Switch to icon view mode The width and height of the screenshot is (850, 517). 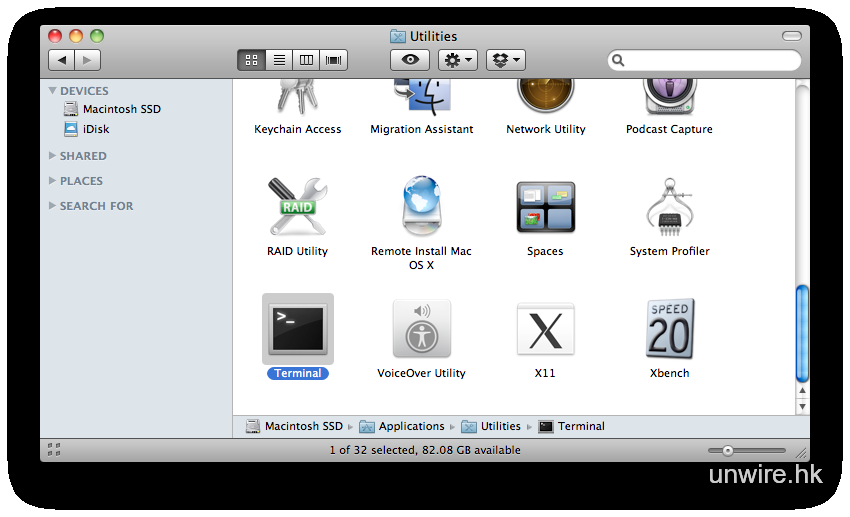coord(251,60)
